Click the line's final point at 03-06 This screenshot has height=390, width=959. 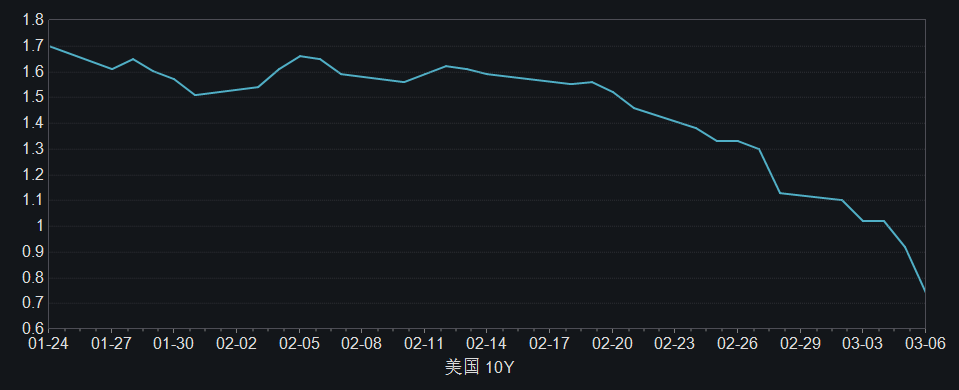tap(925, 292)
